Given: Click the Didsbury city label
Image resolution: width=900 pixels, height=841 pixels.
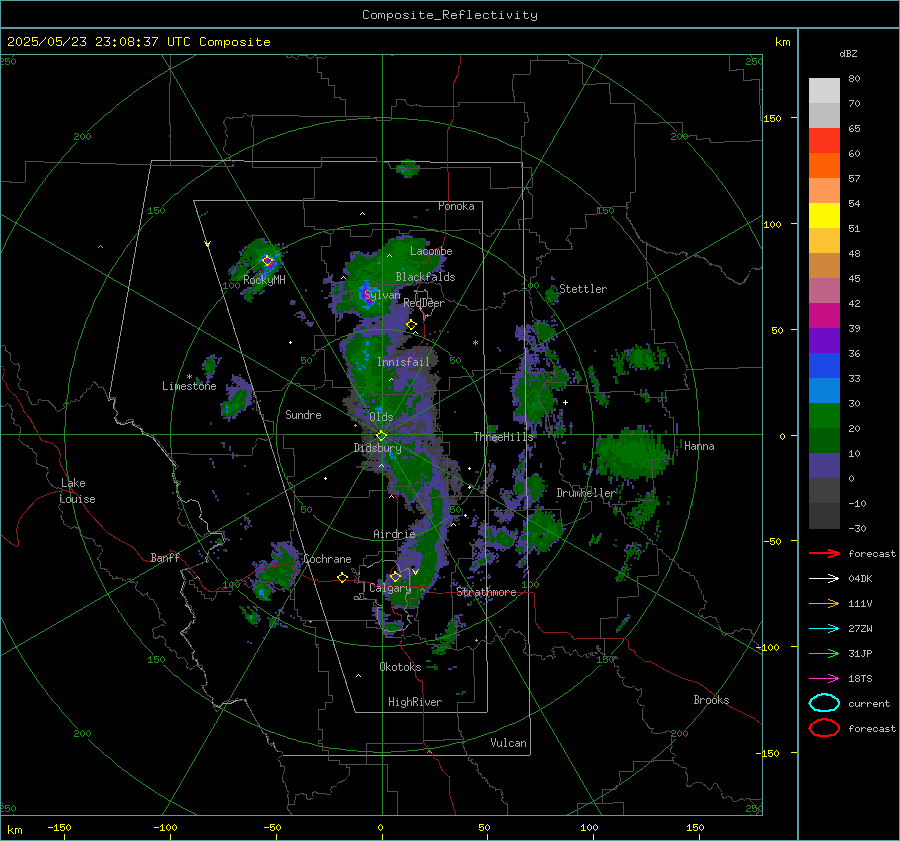Looking at the screenshot, I should click(x=377, y=448).
